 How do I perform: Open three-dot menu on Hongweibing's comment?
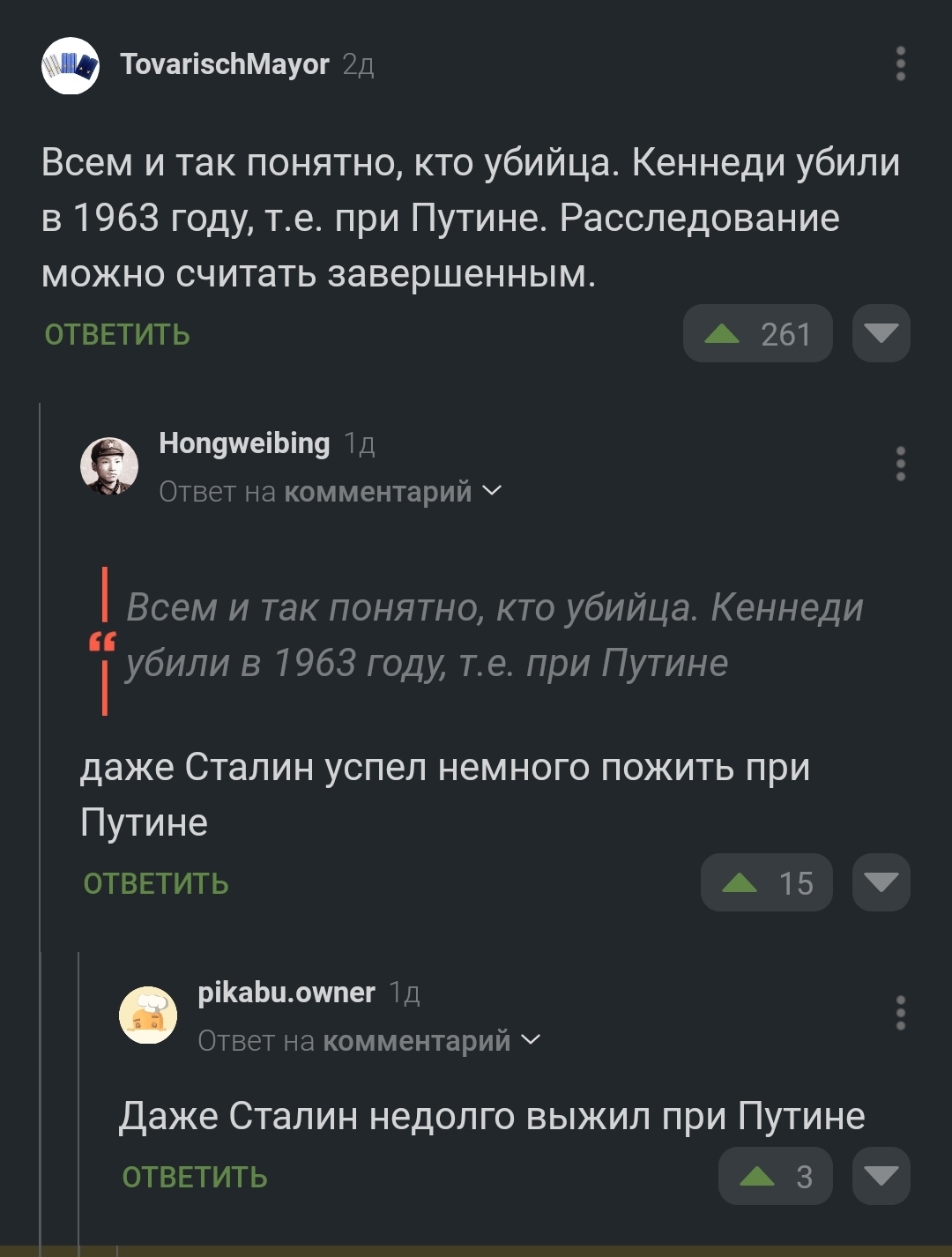900,464
